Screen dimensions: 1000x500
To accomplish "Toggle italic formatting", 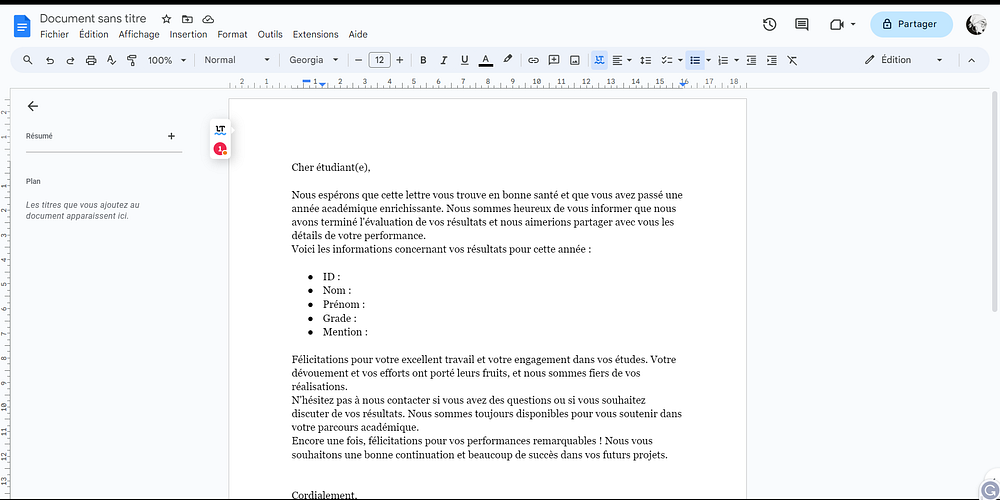I will pos(444,61).
